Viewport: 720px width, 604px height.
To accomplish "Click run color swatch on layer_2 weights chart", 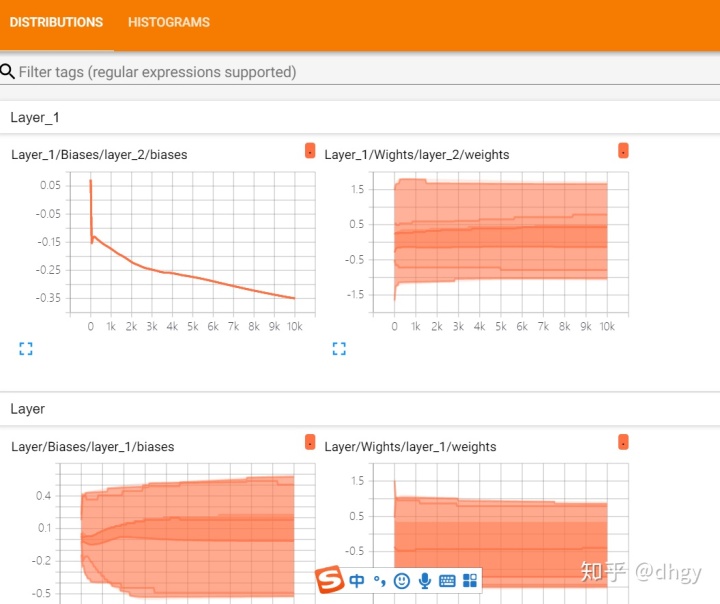I will point(623,151).
